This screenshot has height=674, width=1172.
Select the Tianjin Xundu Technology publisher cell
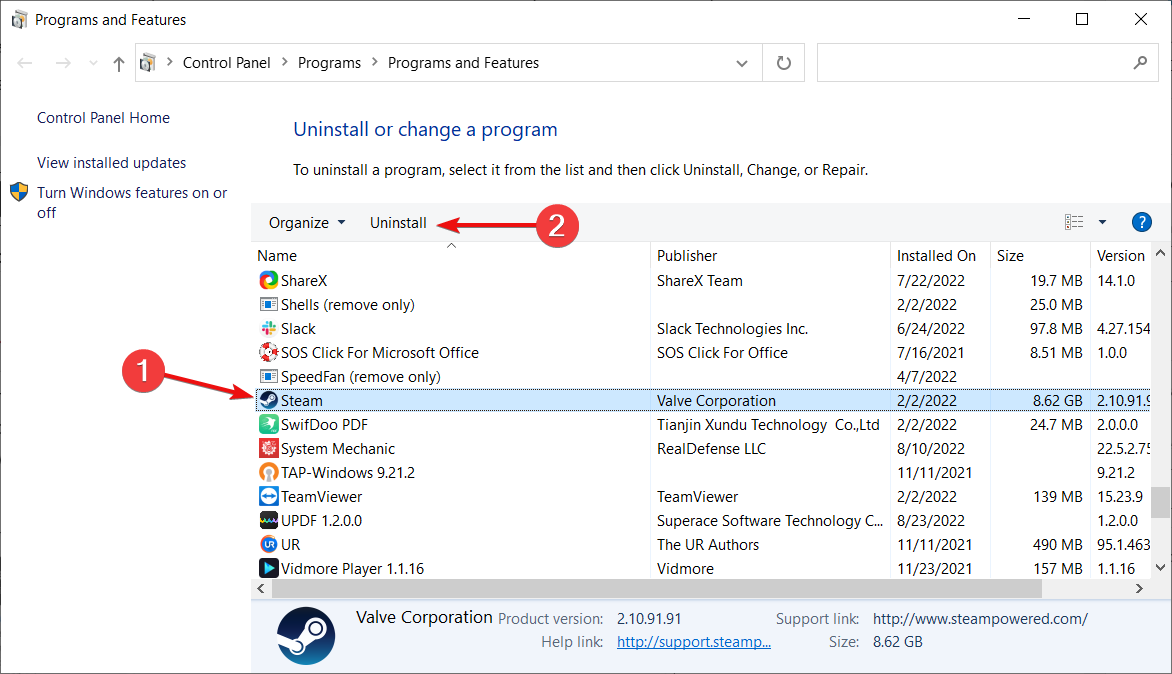(x=768, y=424)
